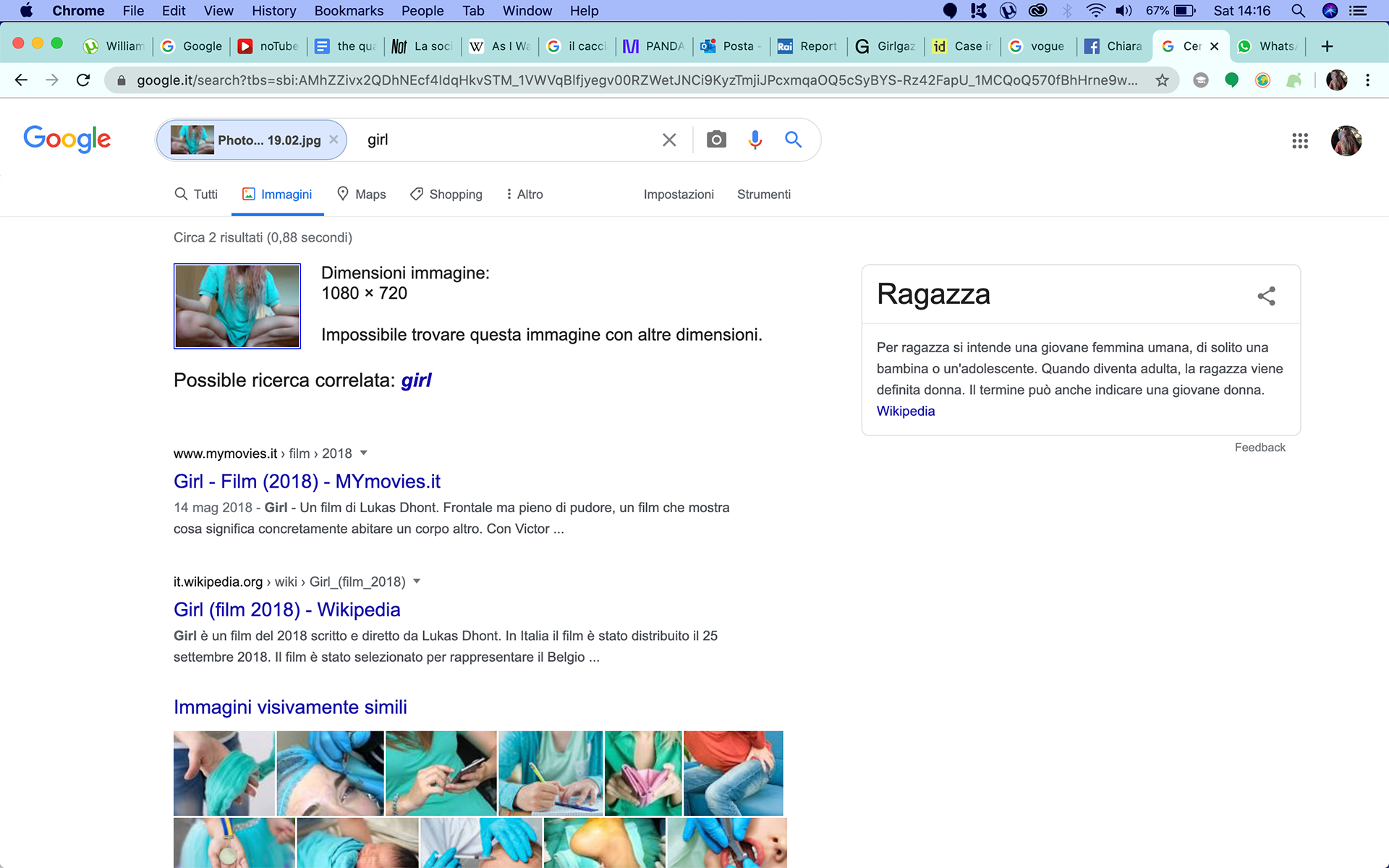Open Wikipedia link in Ragazza panel
Screen dimensions: 1389x868
pos(906,411)
